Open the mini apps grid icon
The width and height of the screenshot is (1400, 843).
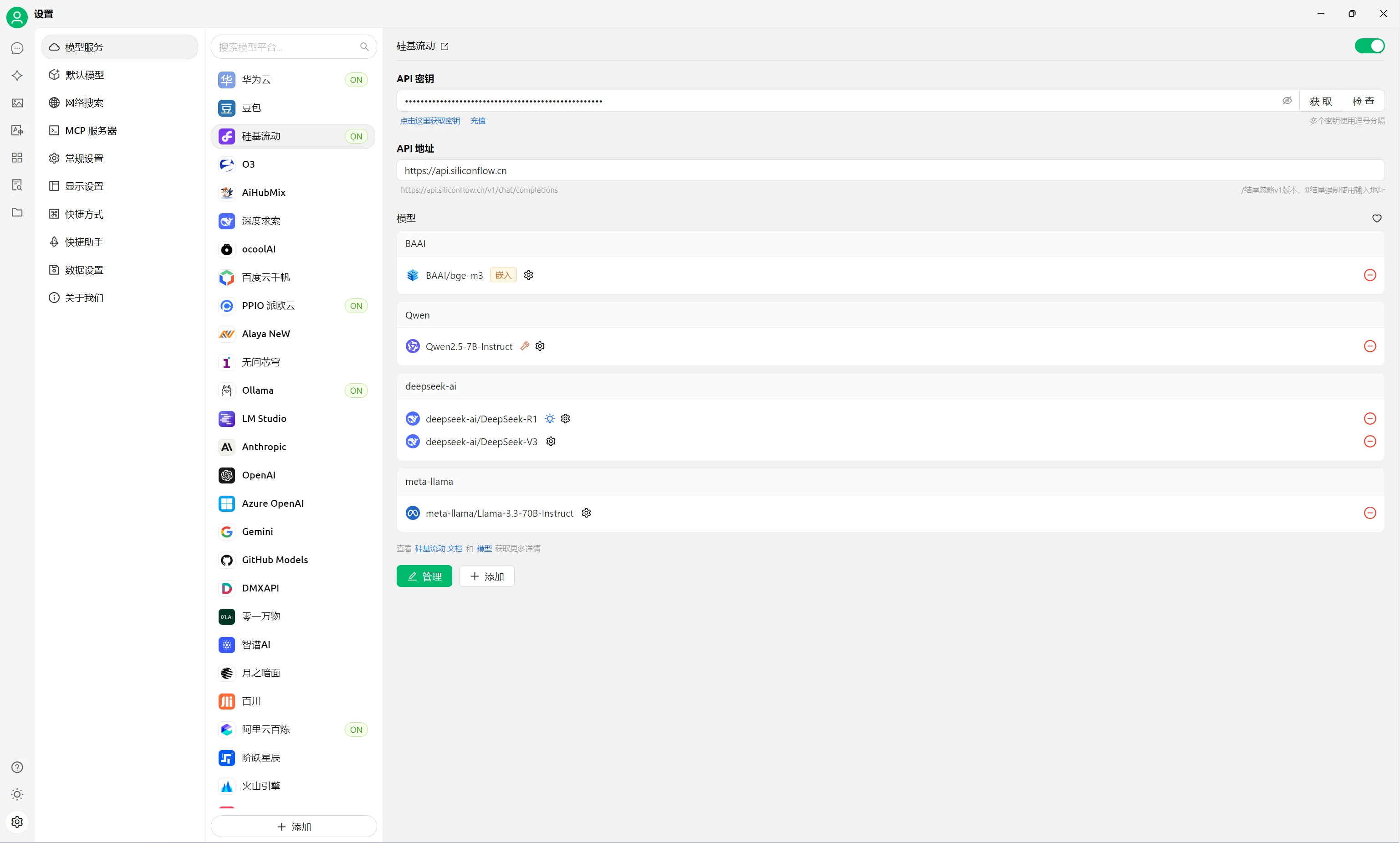pos(17,157)
